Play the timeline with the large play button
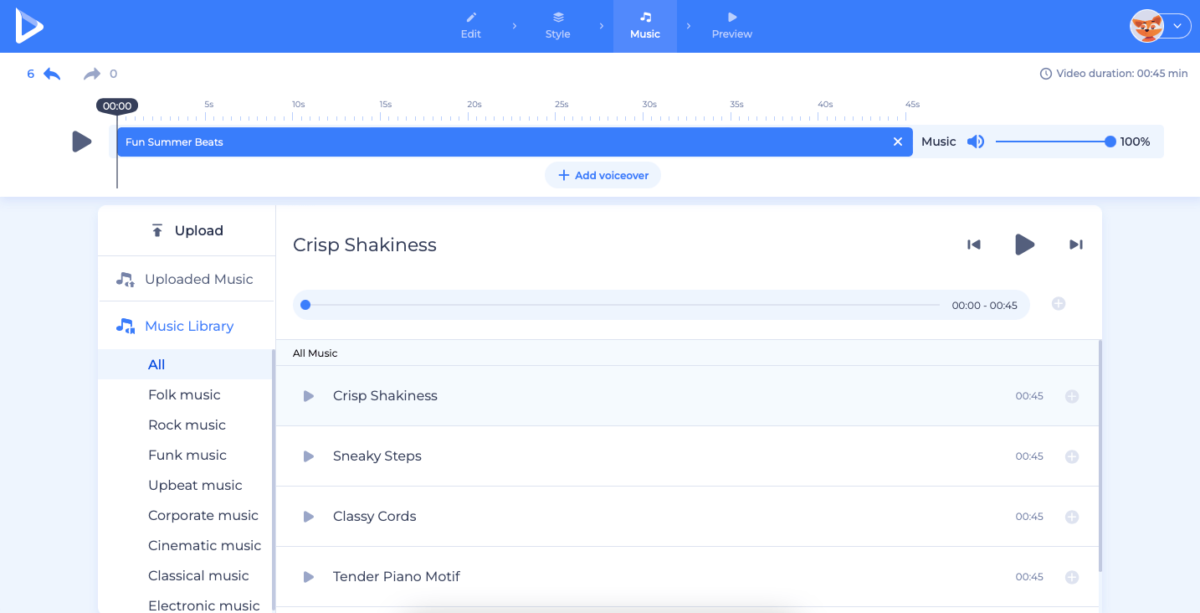This screenshot has height=613, width=1200. click(82, 142)
